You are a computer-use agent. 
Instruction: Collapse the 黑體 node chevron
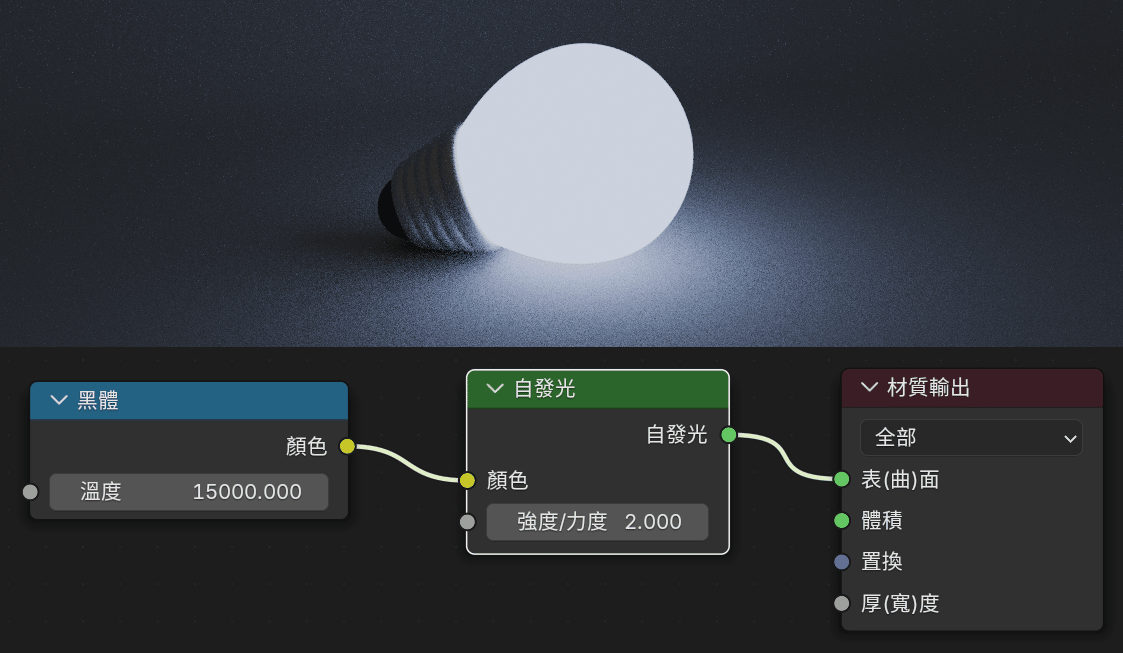click(59, 400)
